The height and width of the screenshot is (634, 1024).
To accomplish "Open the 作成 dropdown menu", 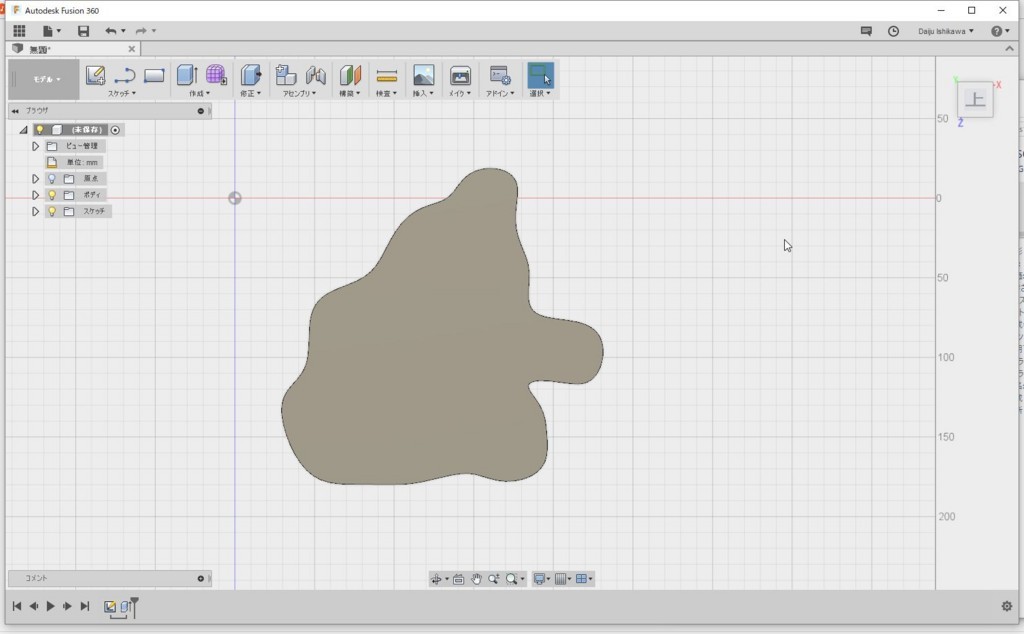I will click(200, 93).
